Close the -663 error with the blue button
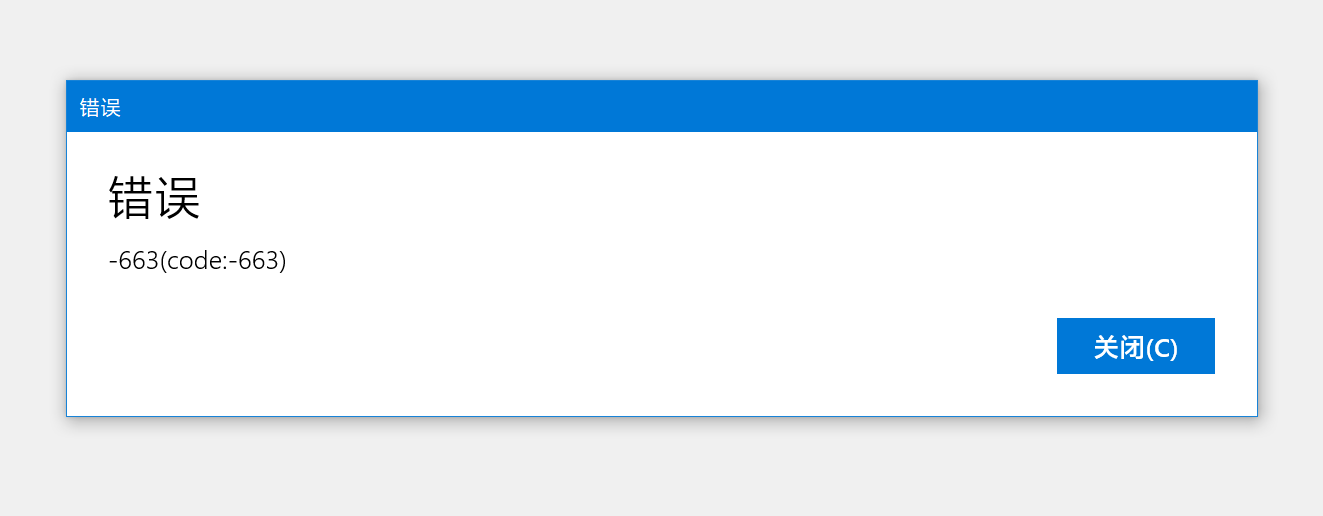 click(1135, 346)
